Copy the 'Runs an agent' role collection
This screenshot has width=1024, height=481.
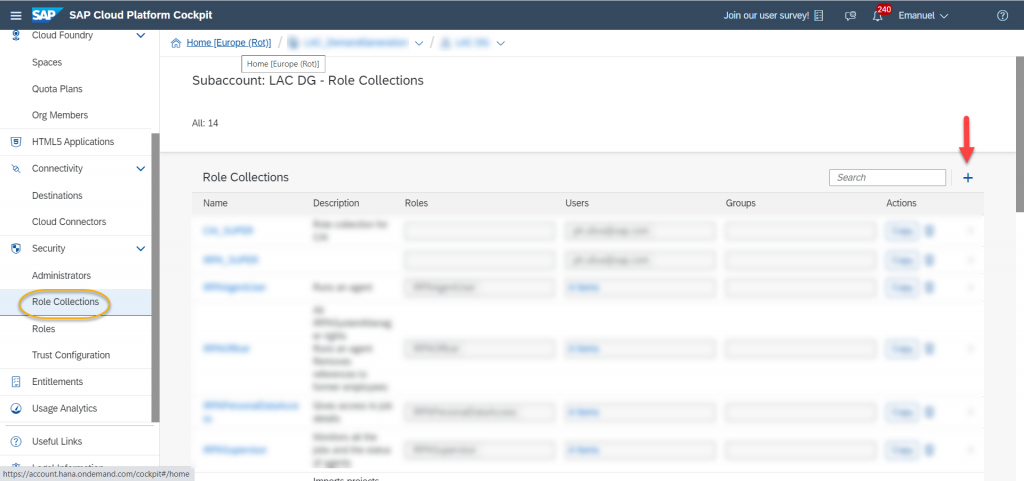[x=902, y=287]
